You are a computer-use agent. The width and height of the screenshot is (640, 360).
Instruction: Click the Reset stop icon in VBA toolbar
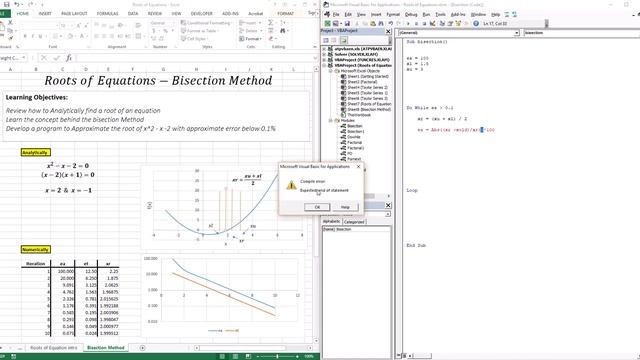coord(424,23)
